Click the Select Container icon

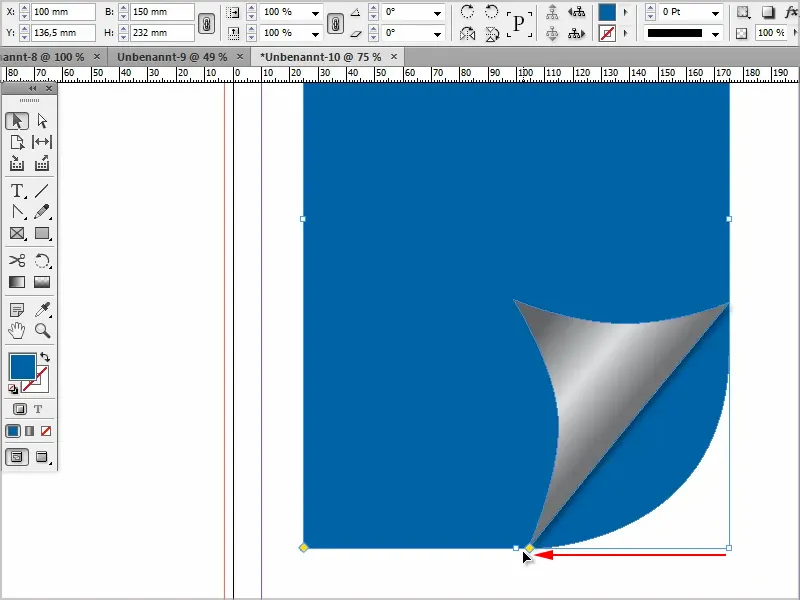pyautogui.click(x=552, y=12)
